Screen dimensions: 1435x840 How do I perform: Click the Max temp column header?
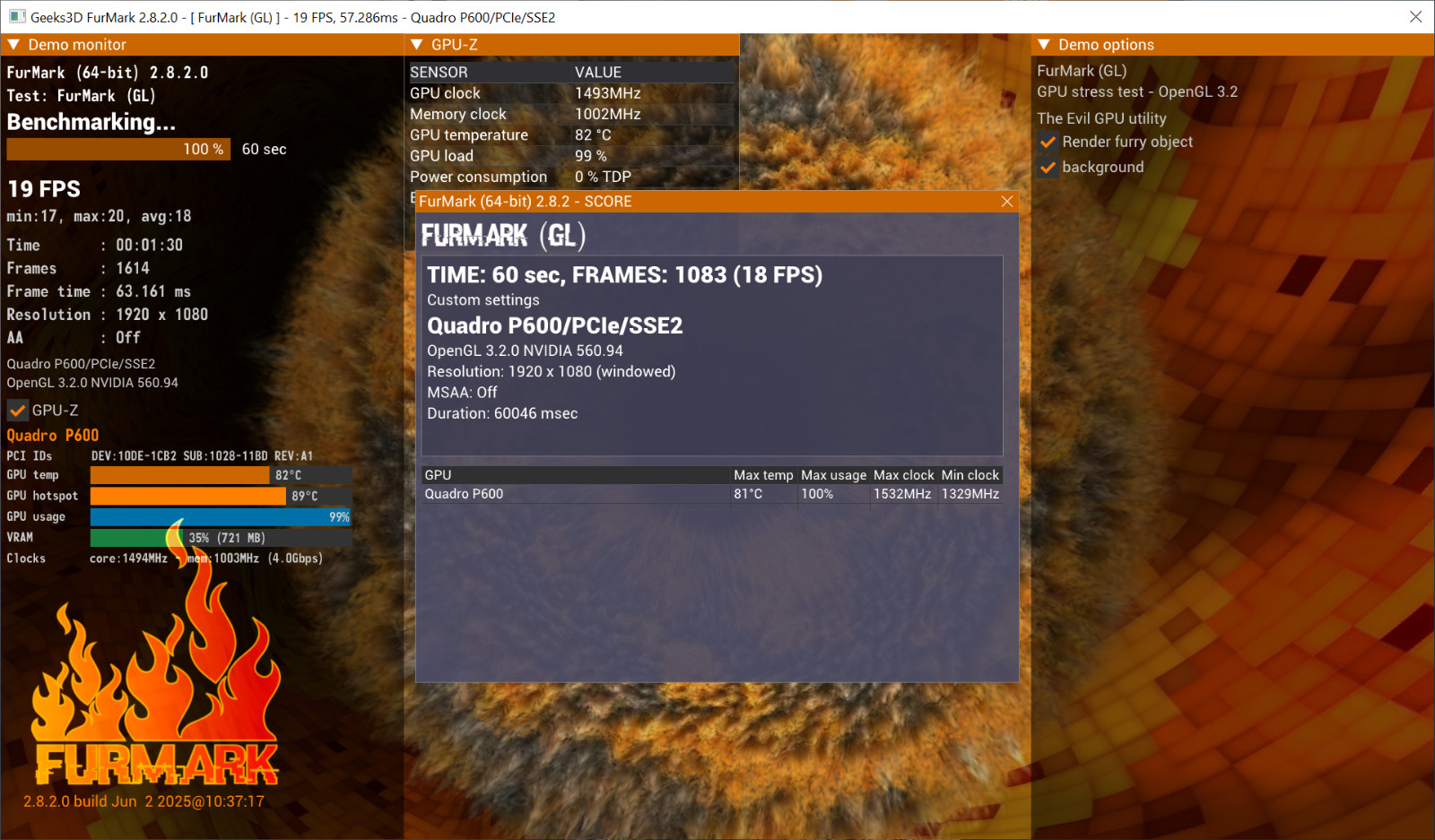click(763, 475)
